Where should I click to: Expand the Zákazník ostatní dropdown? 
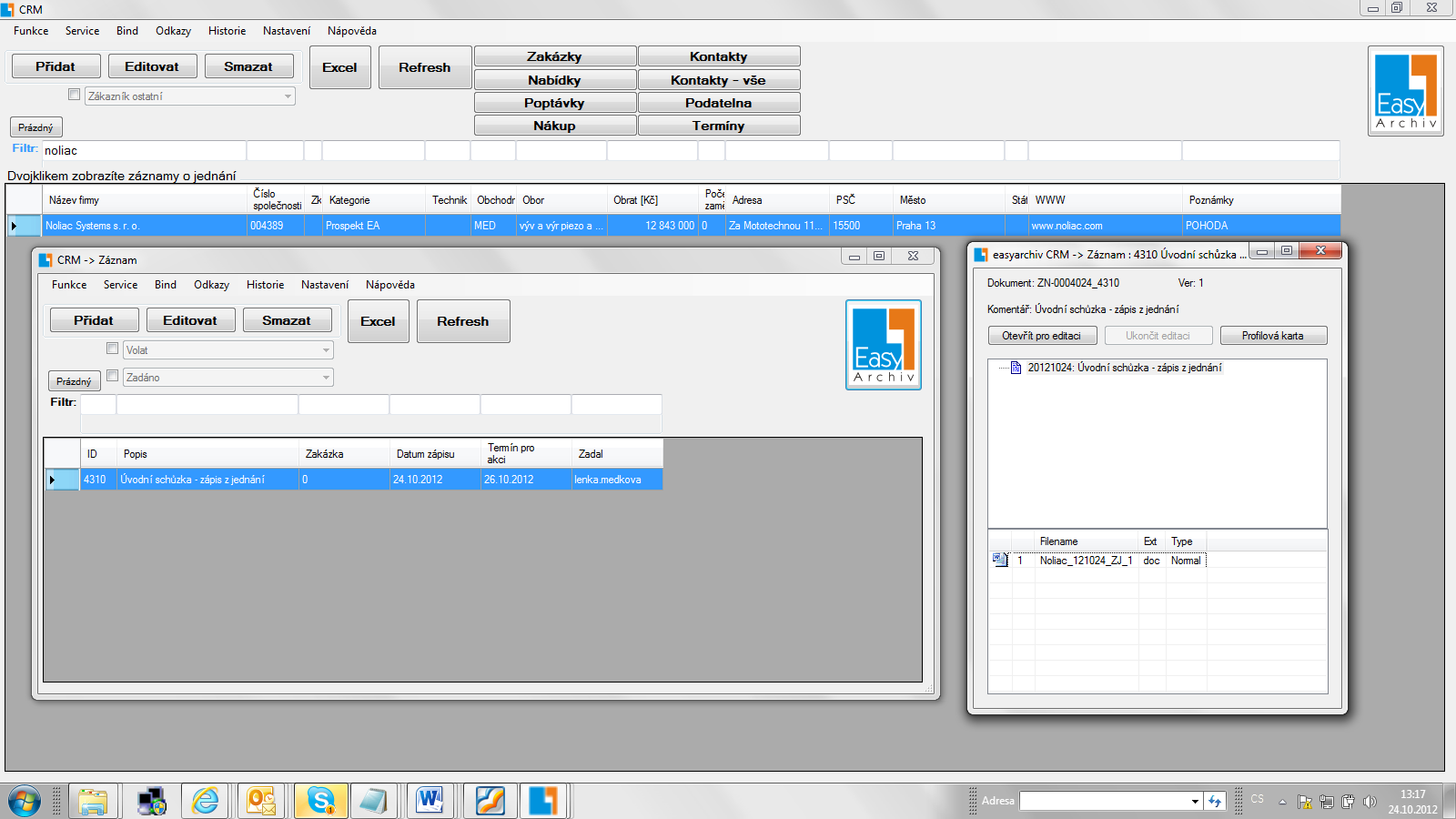point(288,96)
